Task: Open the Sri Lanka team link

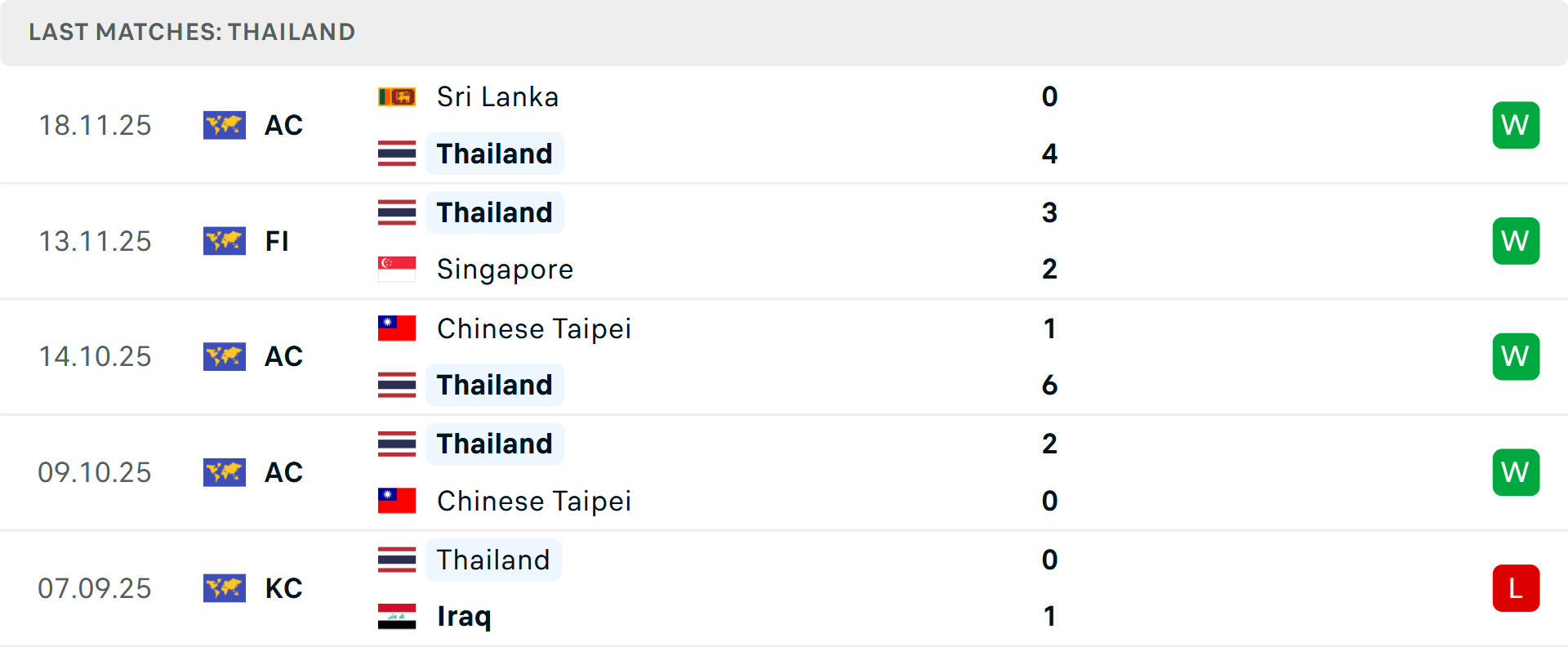Action: click(x=497, y=97)
